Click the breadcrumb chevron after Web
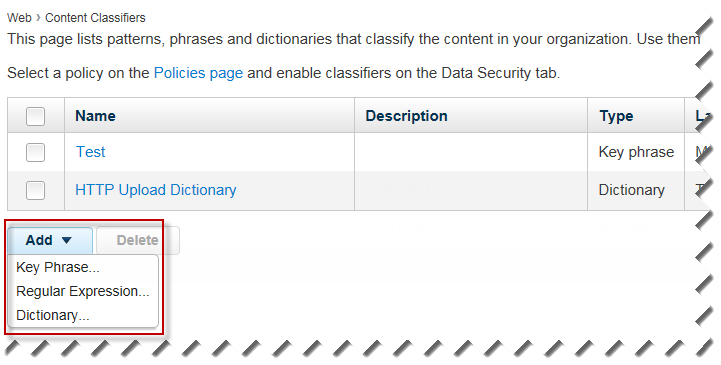This screenshot has height=365, width=721. click(x=38, y=18)
